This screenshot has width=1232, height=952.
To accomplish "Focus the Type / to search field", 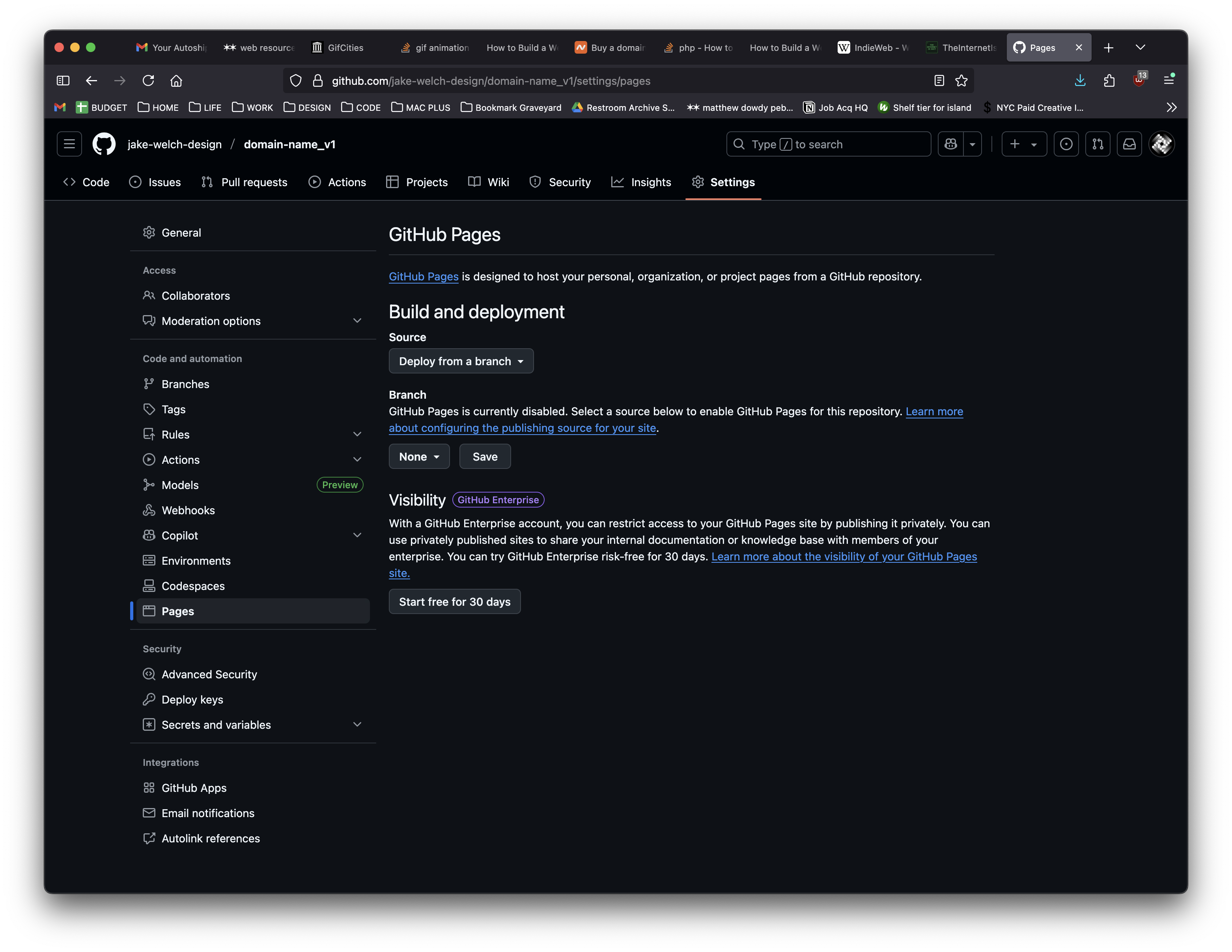I will tap(828, 144).
